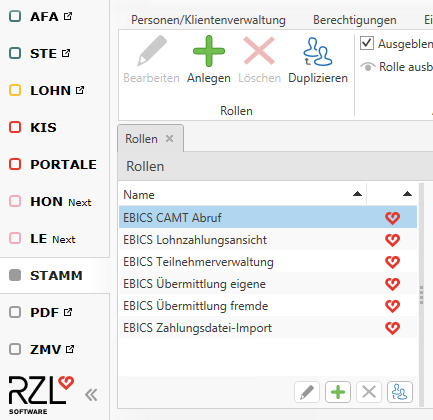The width and height of the screenshot is (433, 420).
Task: Open Personen/Klientenverwaltung ribbon tab
Action: click(208, 20)
